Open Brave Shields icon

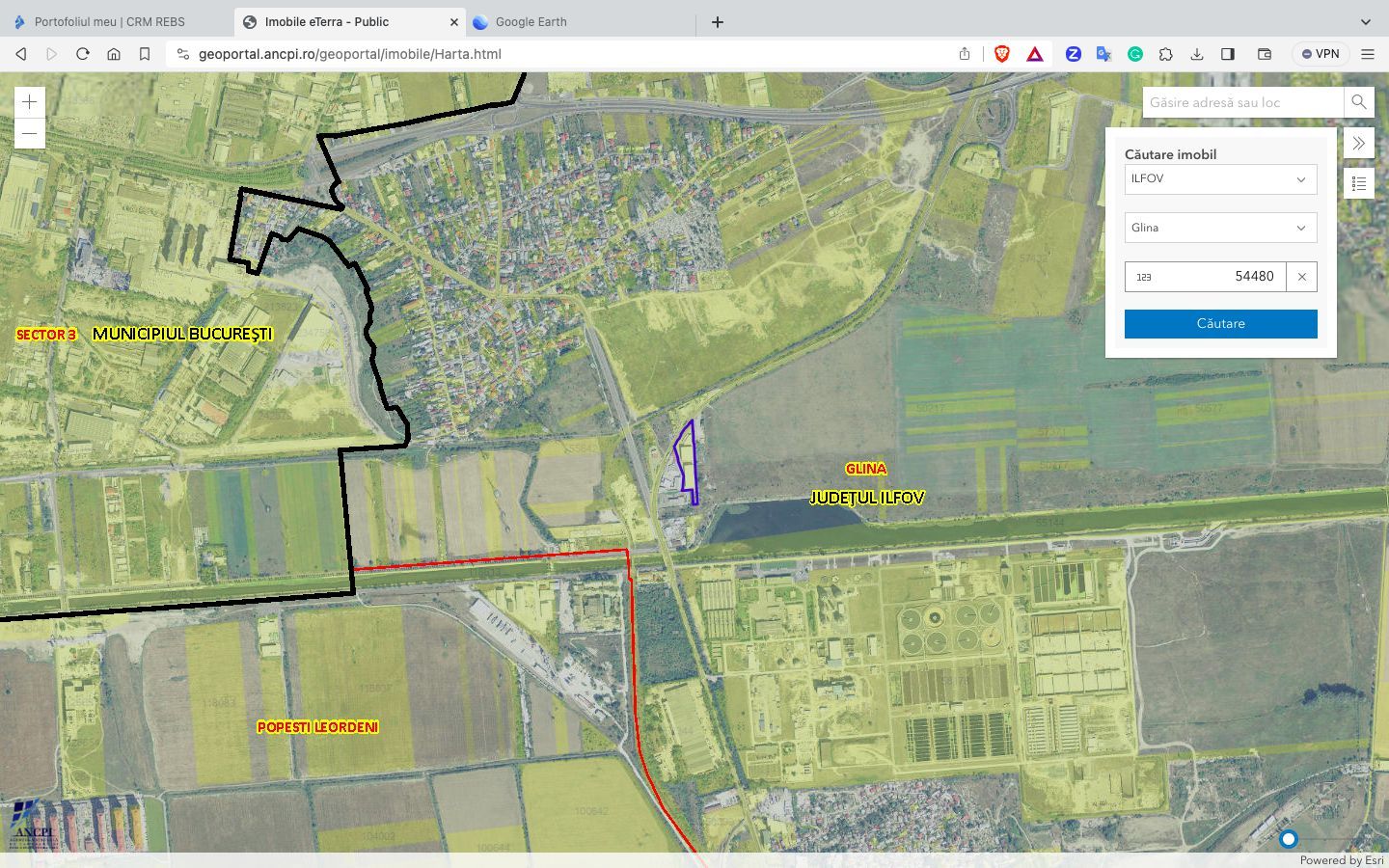point(1001,54)
